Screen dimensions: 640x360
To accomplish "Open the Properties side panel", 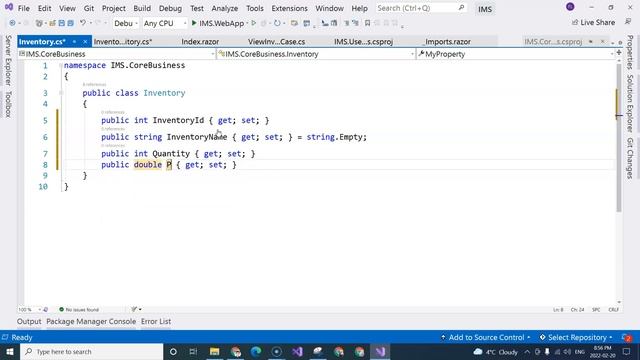I will (630, 52).
